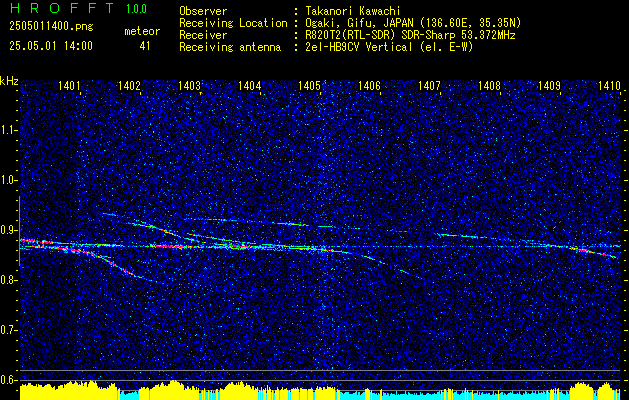
Task: Click time axis label 1409
Action: (x=550, y=85)
